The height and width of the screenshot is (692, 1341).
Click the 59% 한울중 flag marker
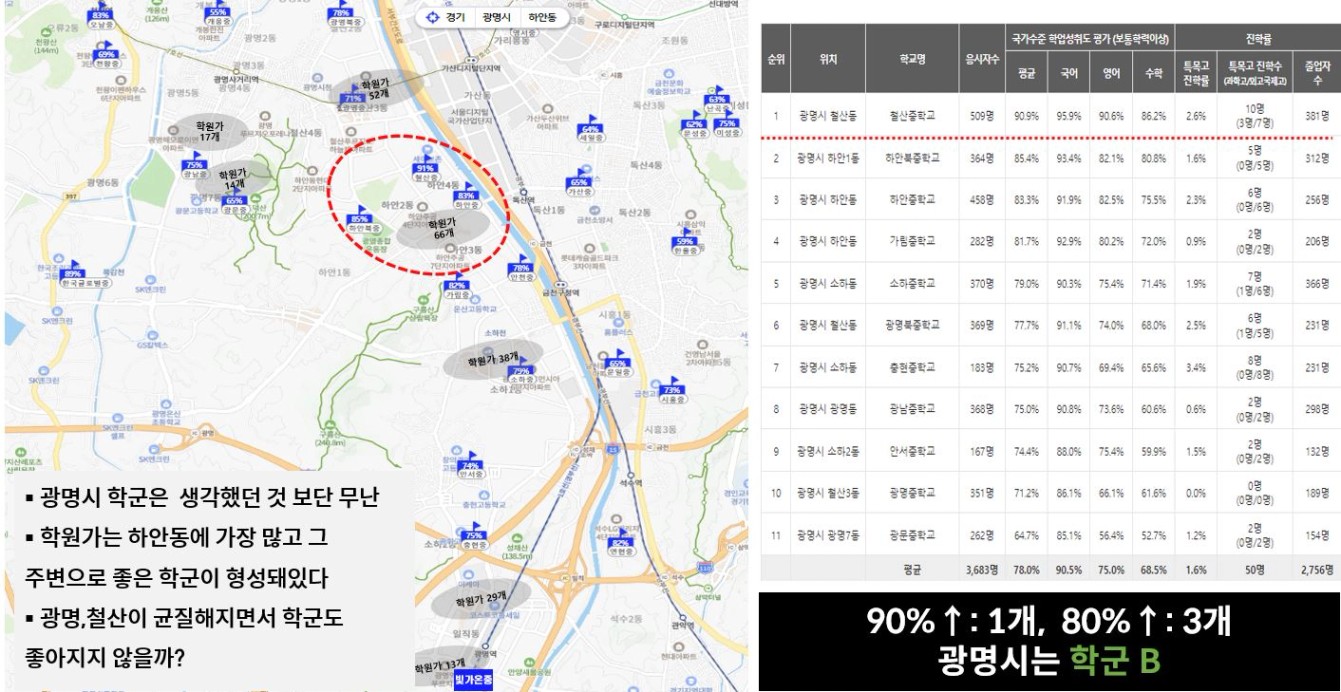(685, 242)
